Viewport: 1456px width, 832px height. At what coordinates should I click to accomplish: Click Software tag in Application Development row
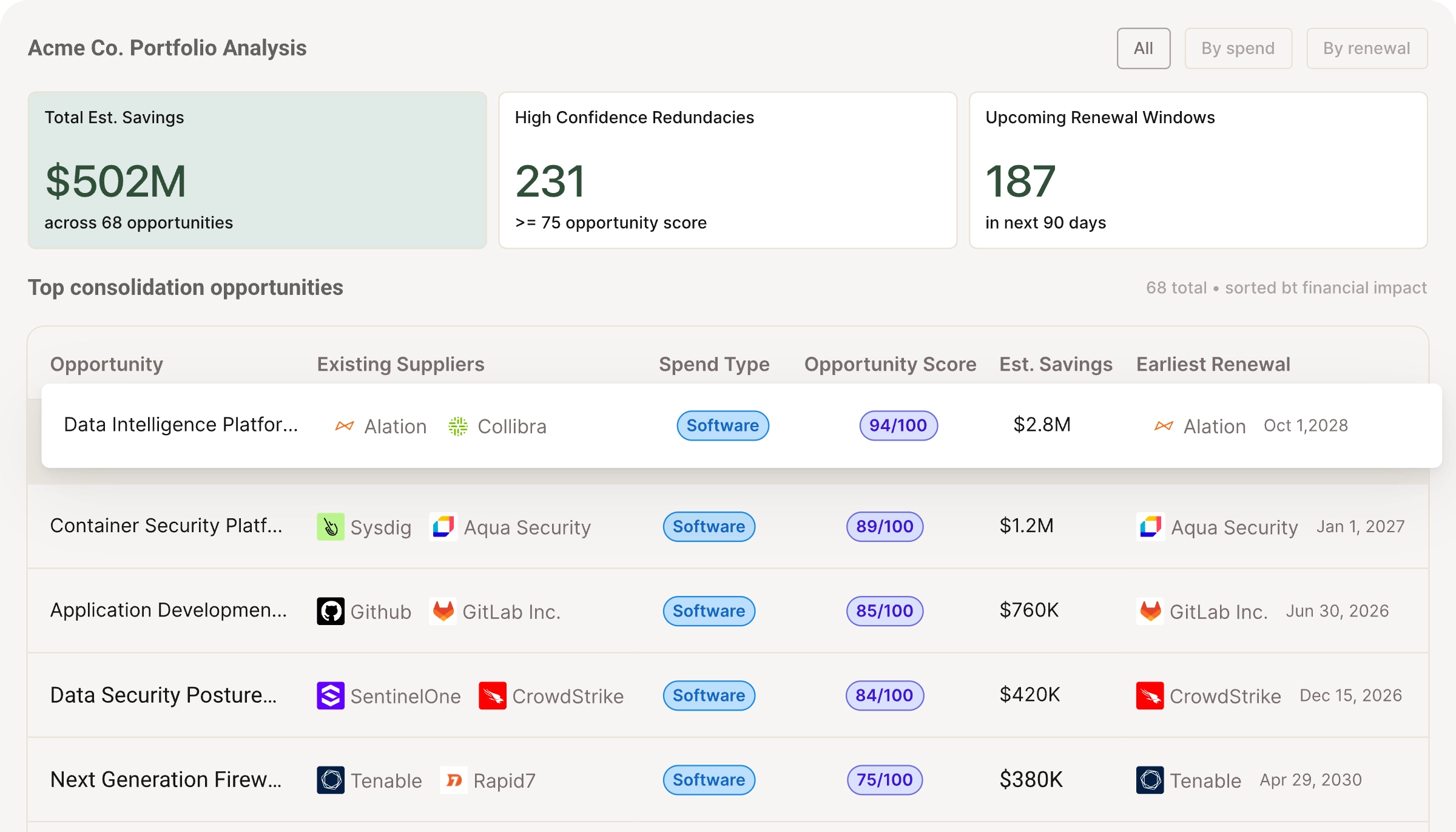coord(709,611)
